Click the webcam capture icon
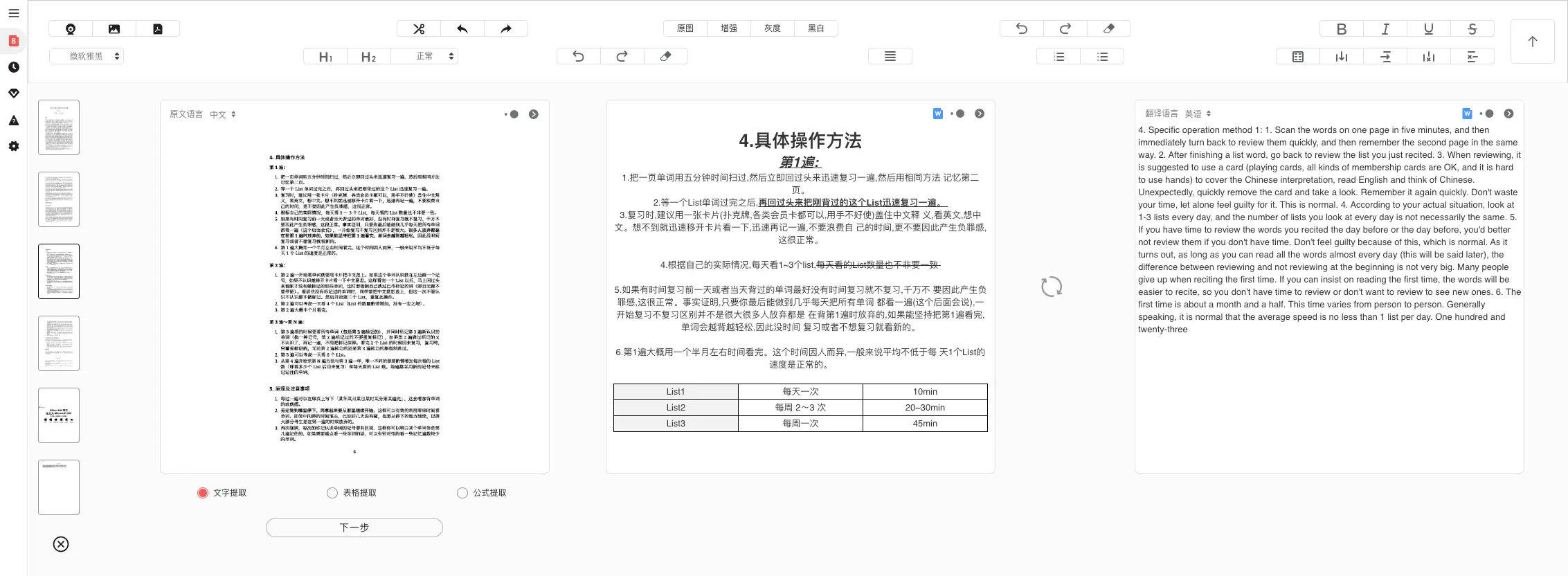 pos(71,28)
